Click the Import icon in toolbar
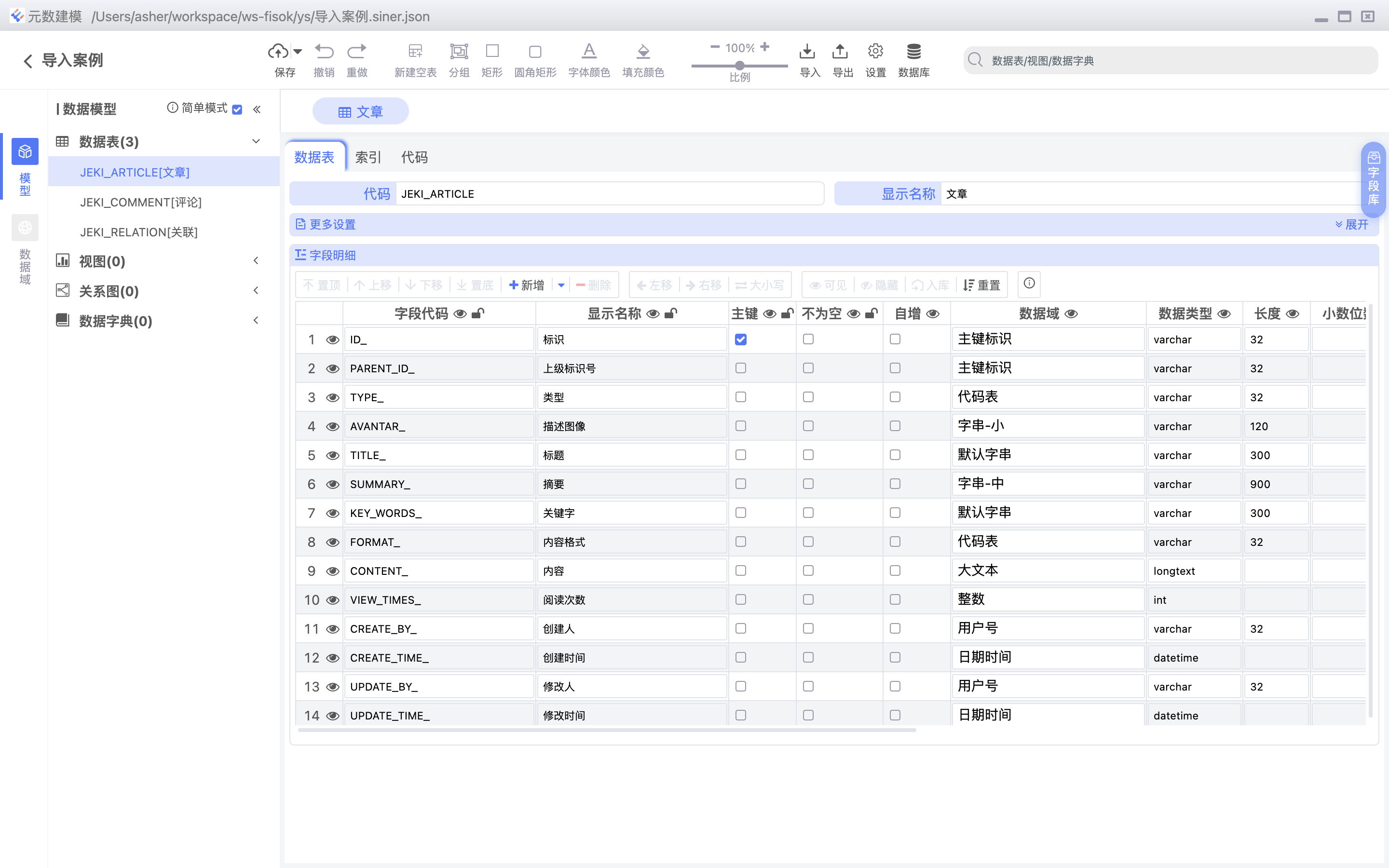 pos(808,52)
